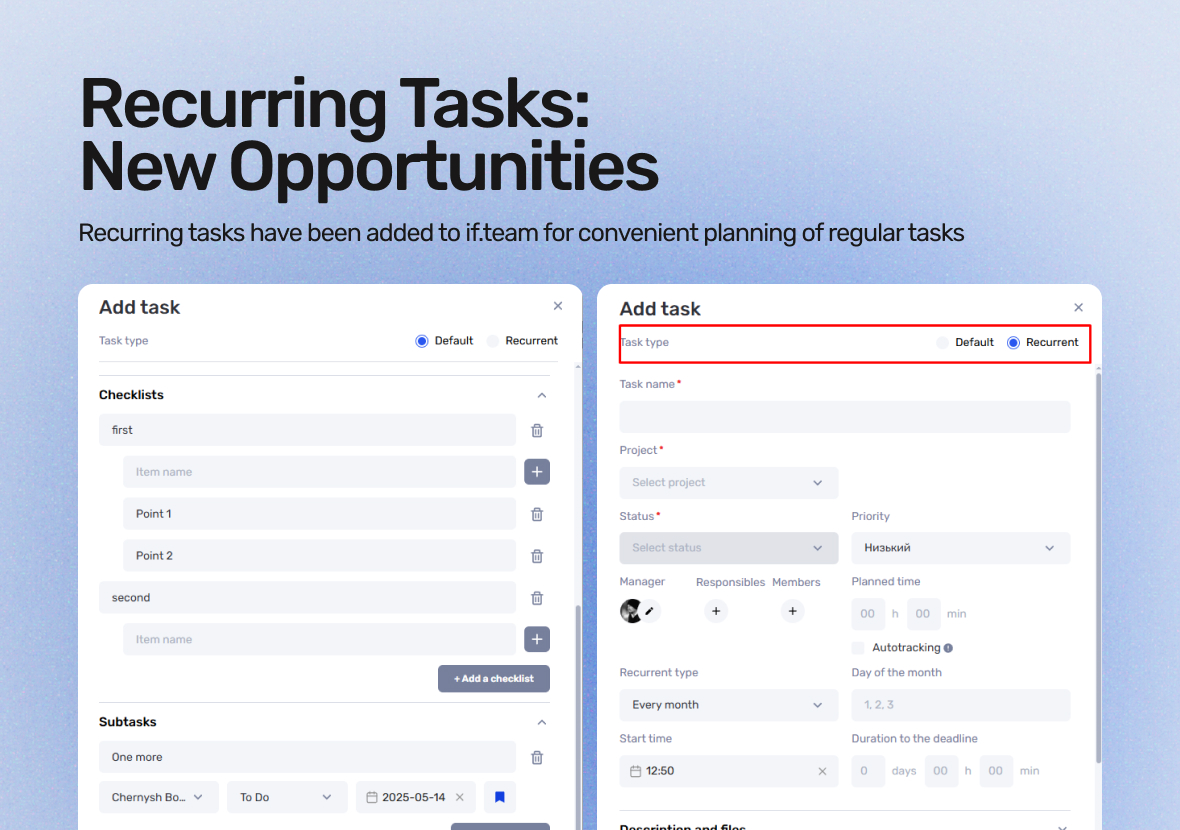Open the Recurrent type 'Every month' dropdown

tap(728, 705)
